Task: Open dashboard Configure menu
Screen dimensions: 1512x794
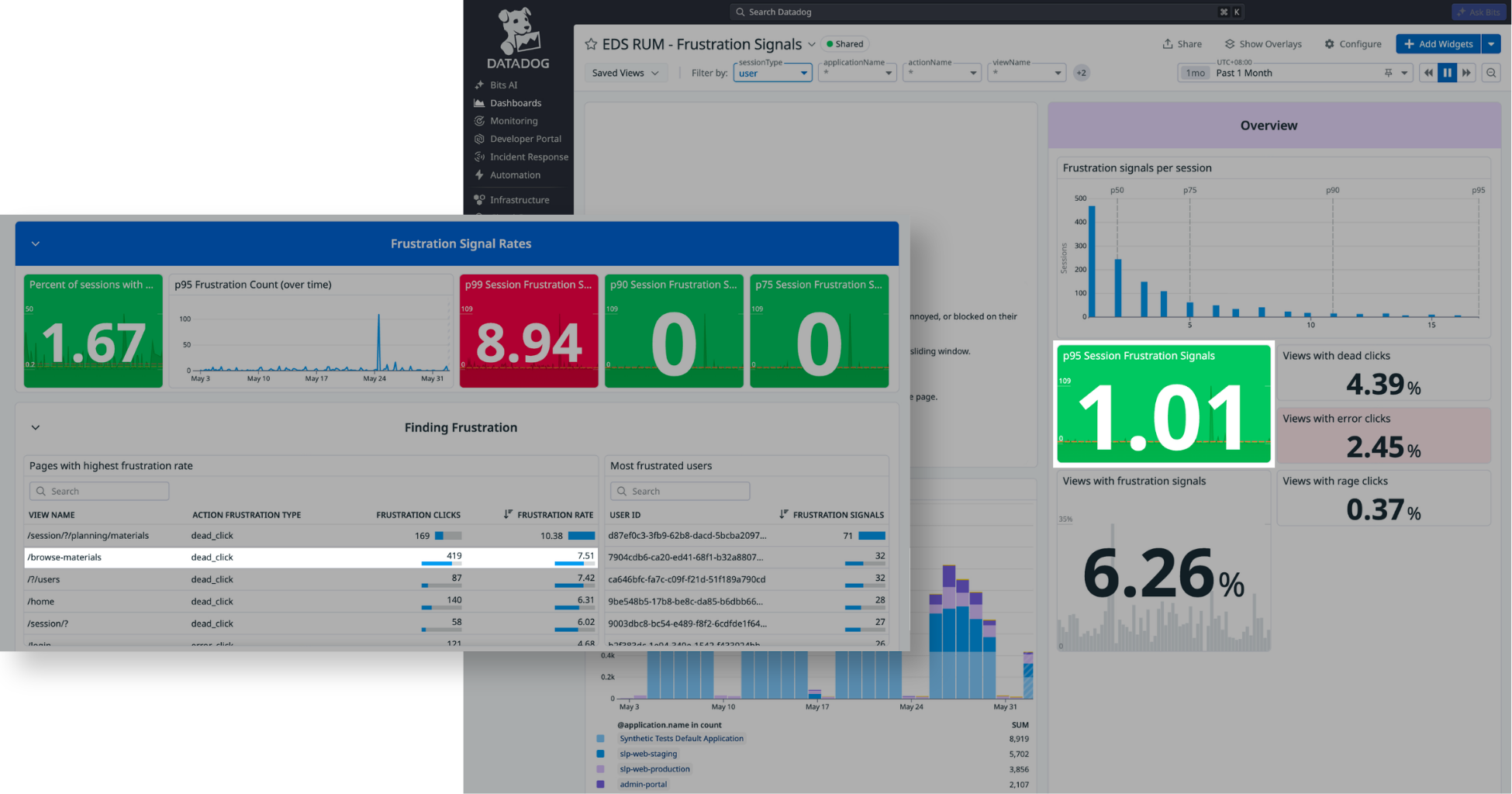Action: [1353, 44]
